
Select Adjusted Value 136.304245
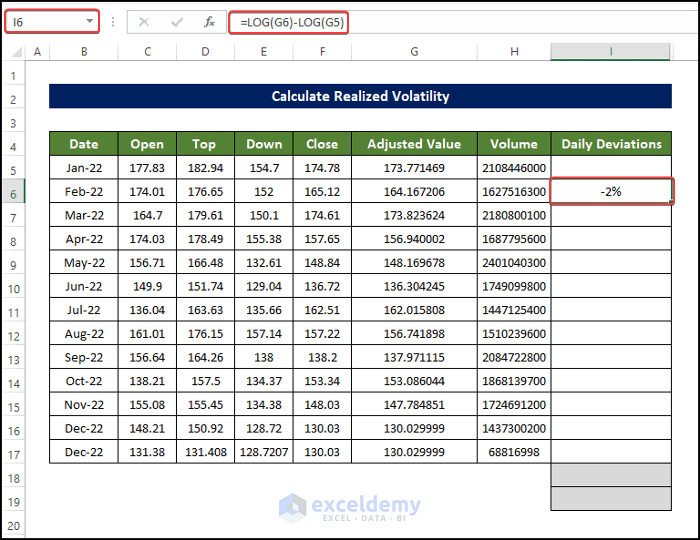(414, 286)
